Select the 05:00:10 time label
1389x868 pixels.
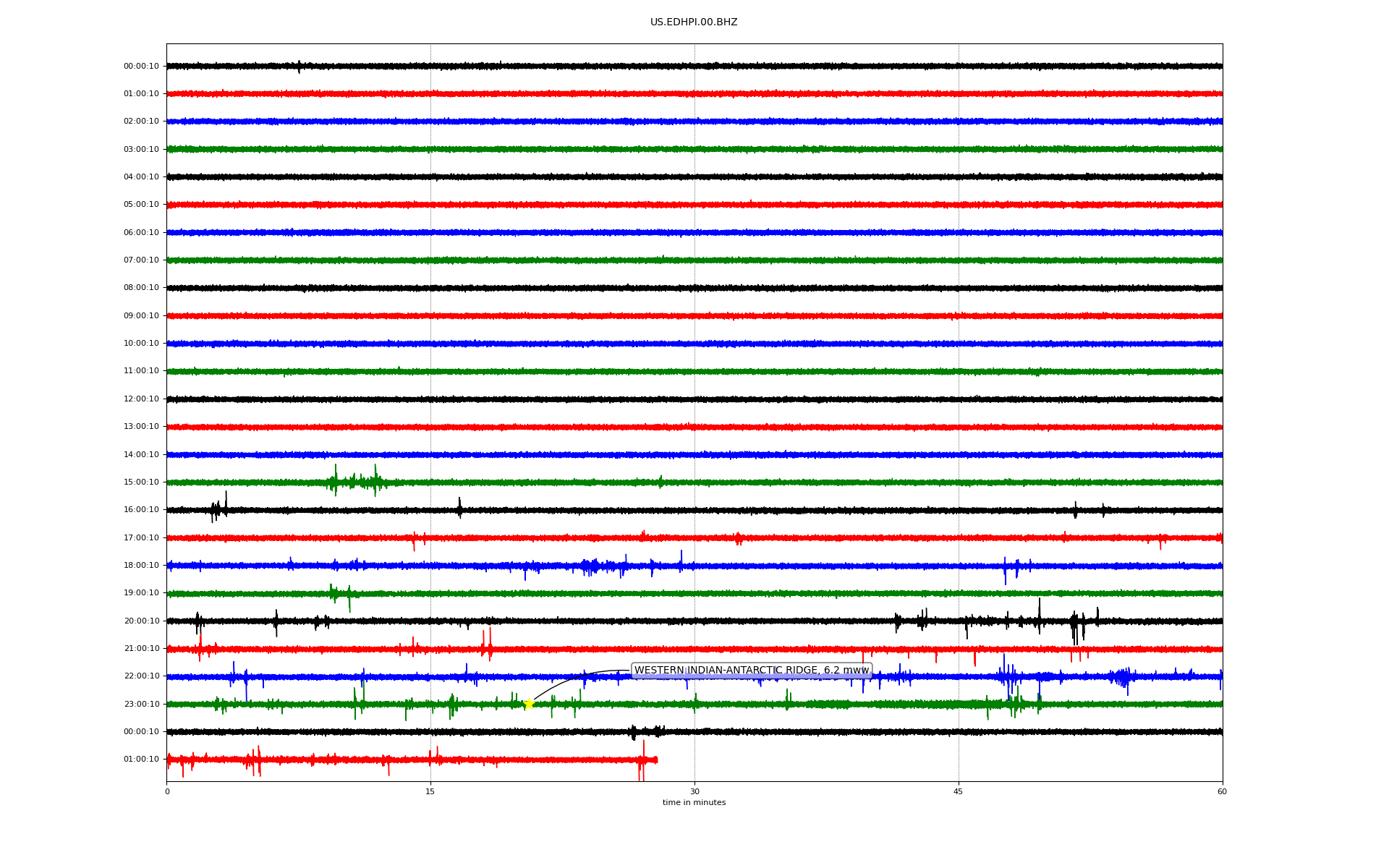(141, 205)
